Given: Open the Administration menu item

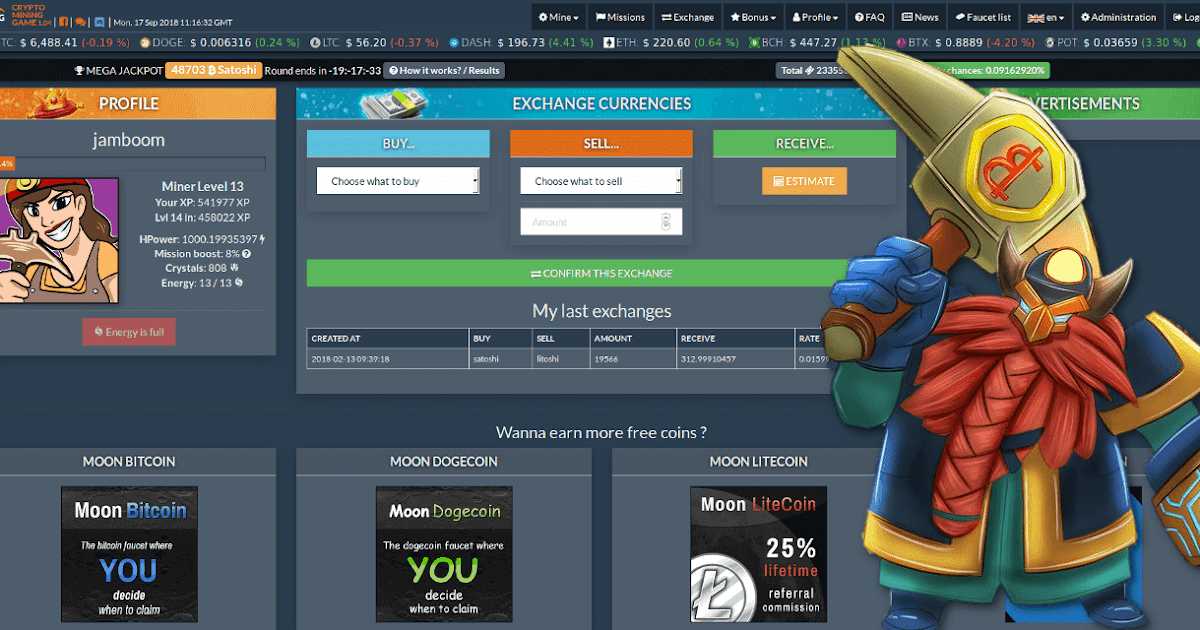Looking at the screenshot, I should 1118,17.
